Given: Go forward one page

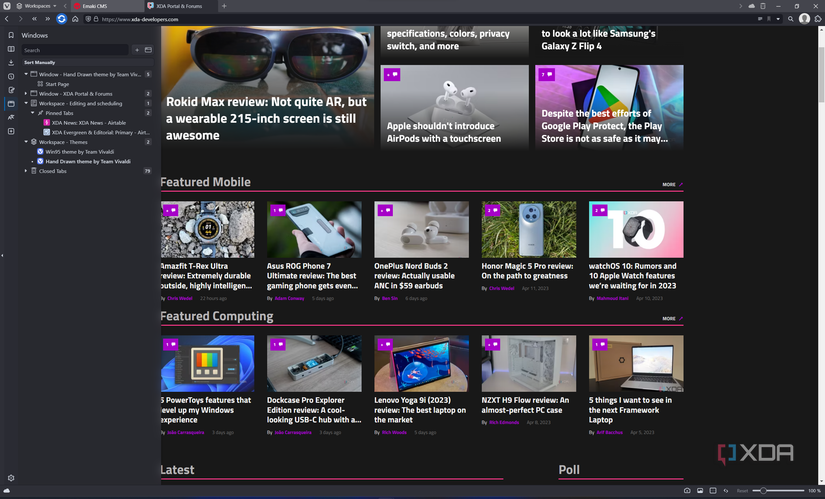Looking at the screenshot, I should coord(20,19).
